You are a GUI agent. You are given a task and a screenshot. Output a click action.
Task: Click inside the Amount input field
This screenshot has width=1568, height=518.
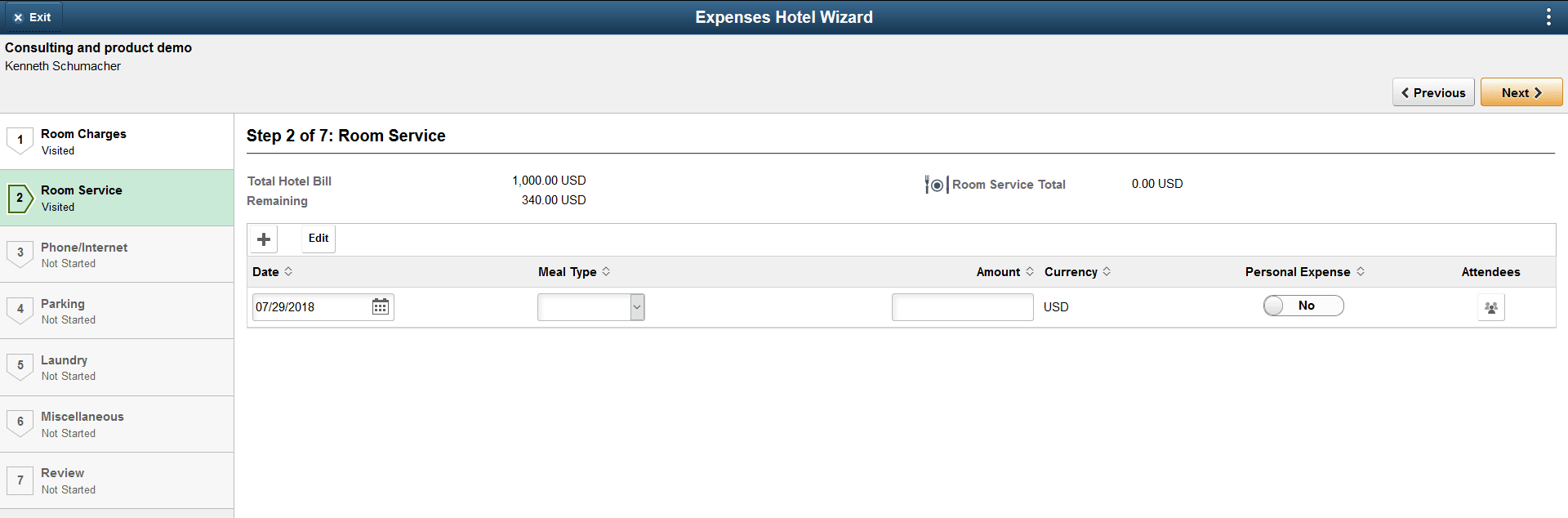click(962, 307)
